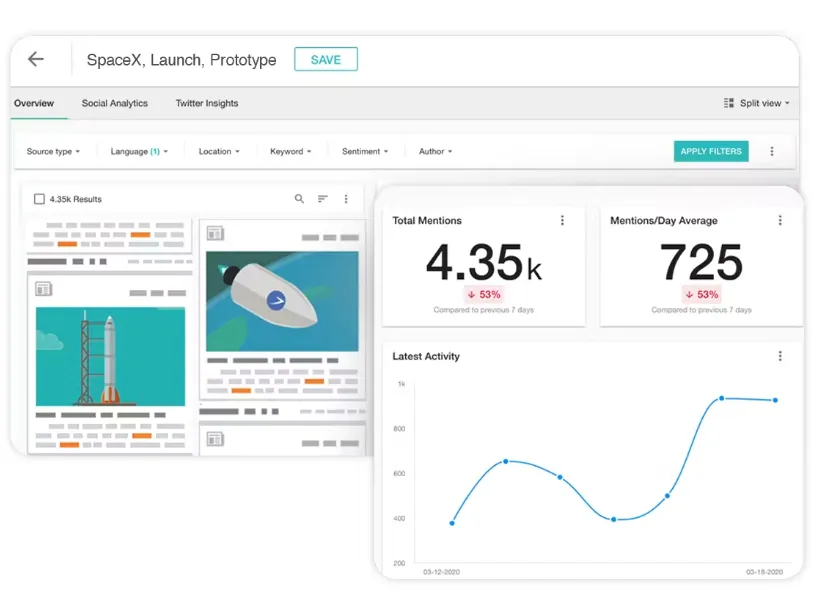
Task: Go back using the left arrow icon
Action: click(x=36, y=59)
